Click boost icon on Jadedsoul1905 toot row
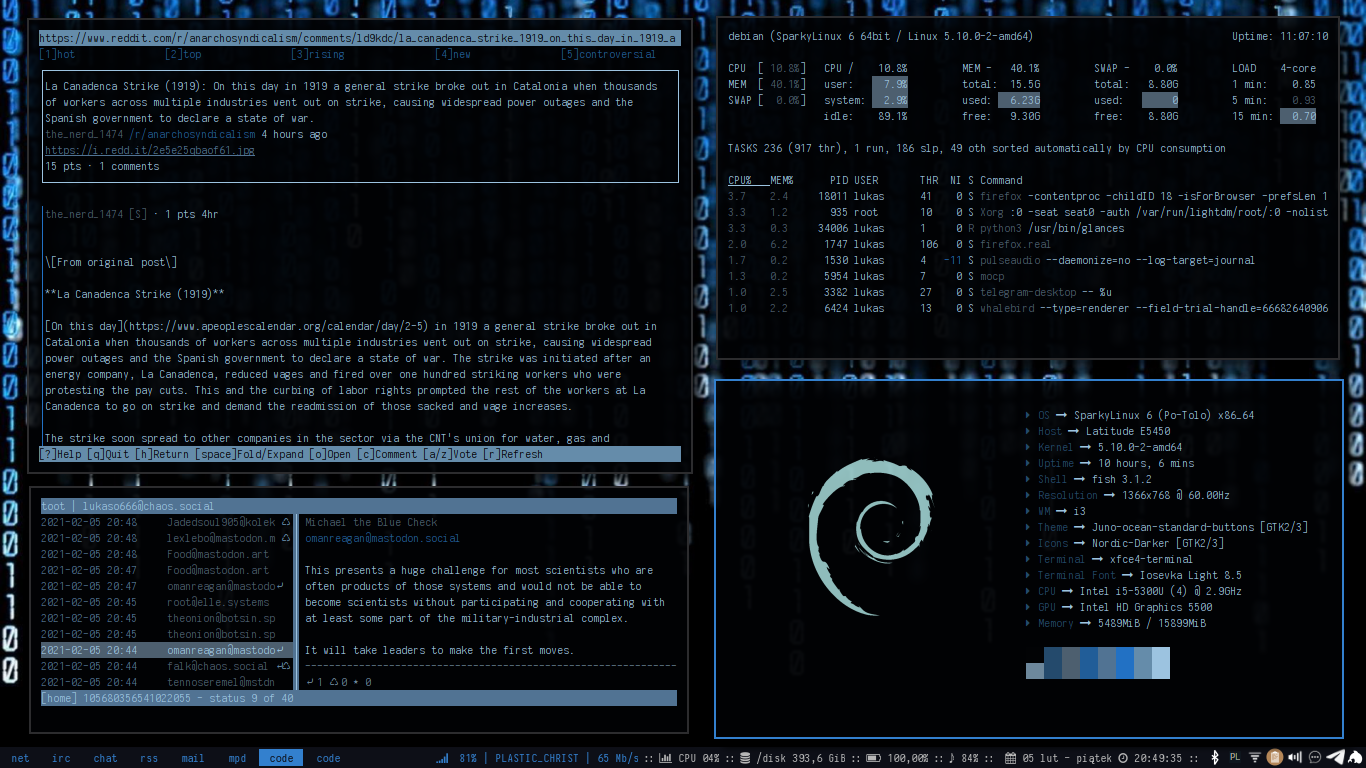Screen dimensions: 1366x768 pos(286,522)
